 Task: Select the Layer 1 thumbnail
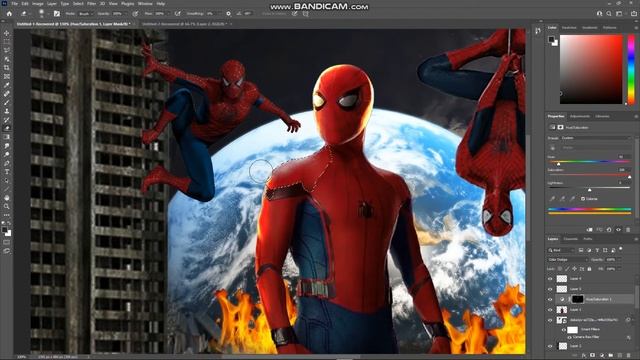(x=562, y=310)
